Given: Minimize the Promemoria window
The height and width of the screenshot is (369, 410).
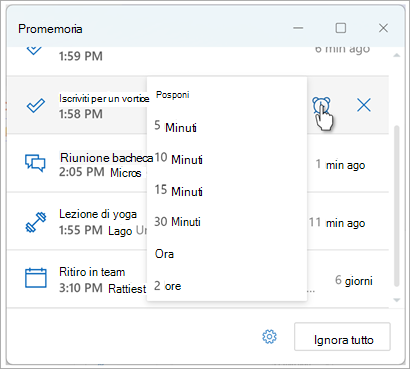Looking at the screenshot, I should [x=298, y=28].
